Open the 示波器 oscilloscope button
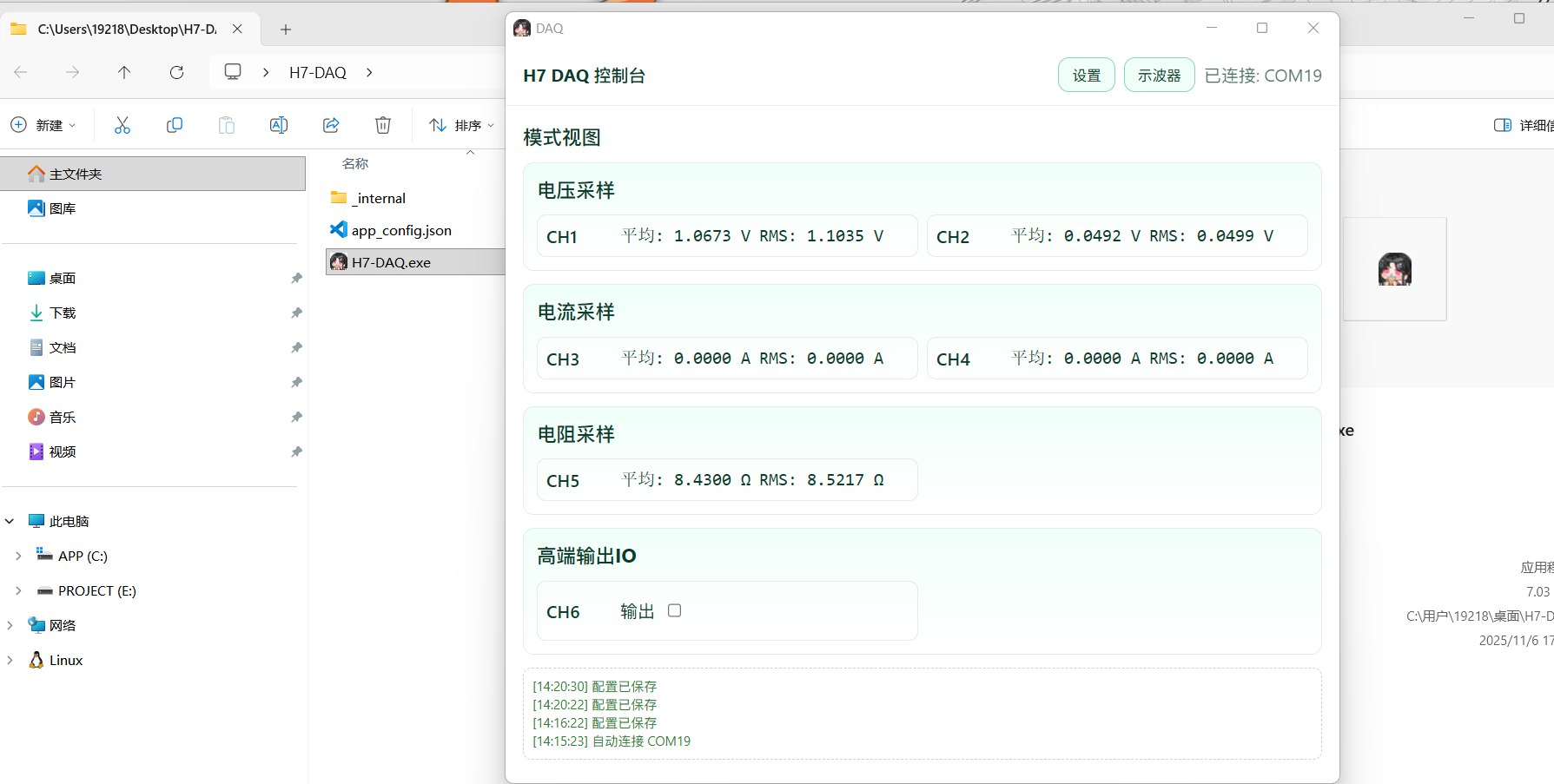This screenshot has width=1554, height=784. 1159,76
